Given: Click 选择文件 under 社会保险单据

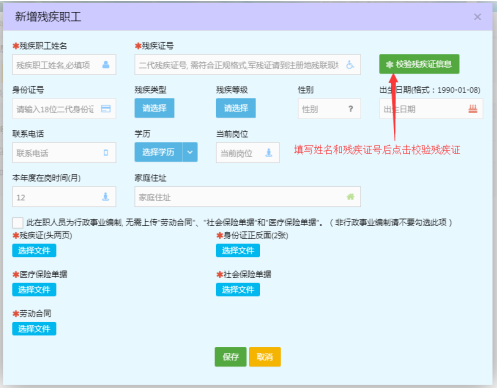Looking at the screenshot, I should (238, 289).
